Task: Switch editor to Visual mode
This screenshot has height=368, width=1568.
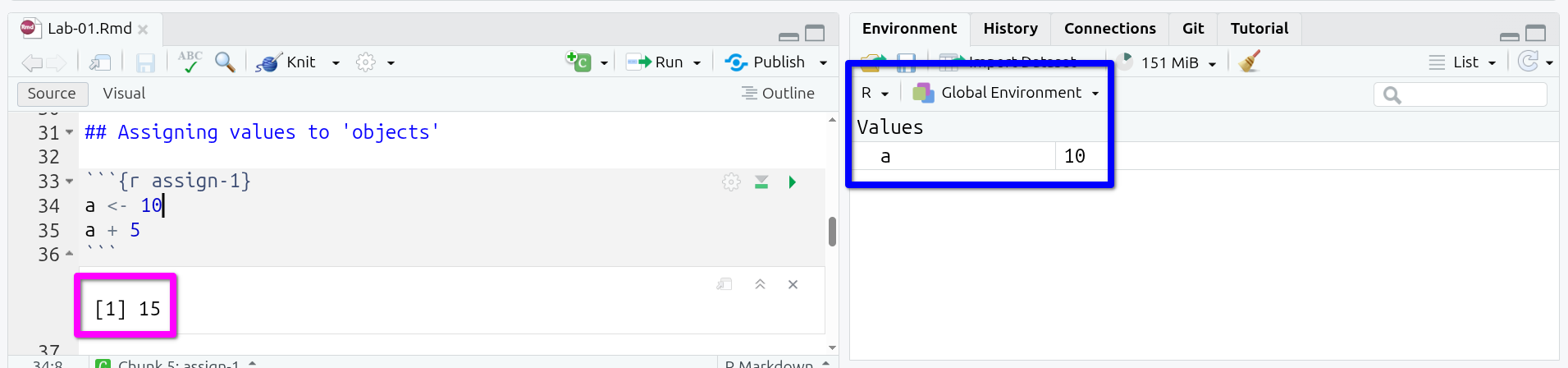Action: pos(124,94)
